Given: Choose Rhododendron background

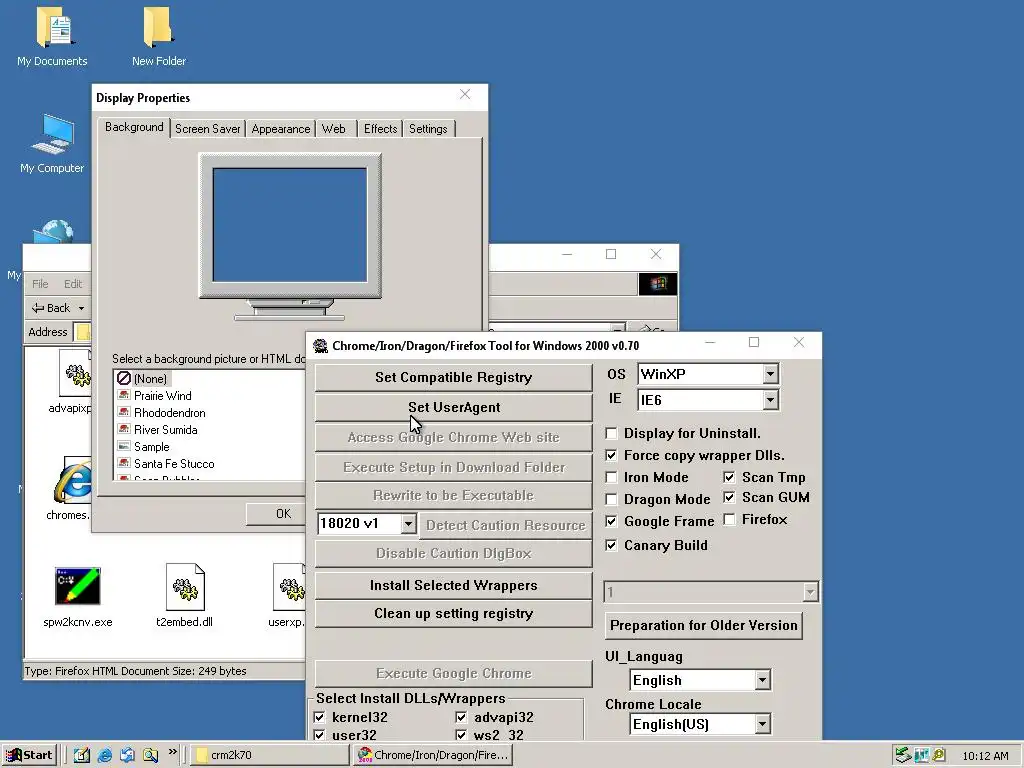Looking at the screenshot, I should (x=169, y=413).
